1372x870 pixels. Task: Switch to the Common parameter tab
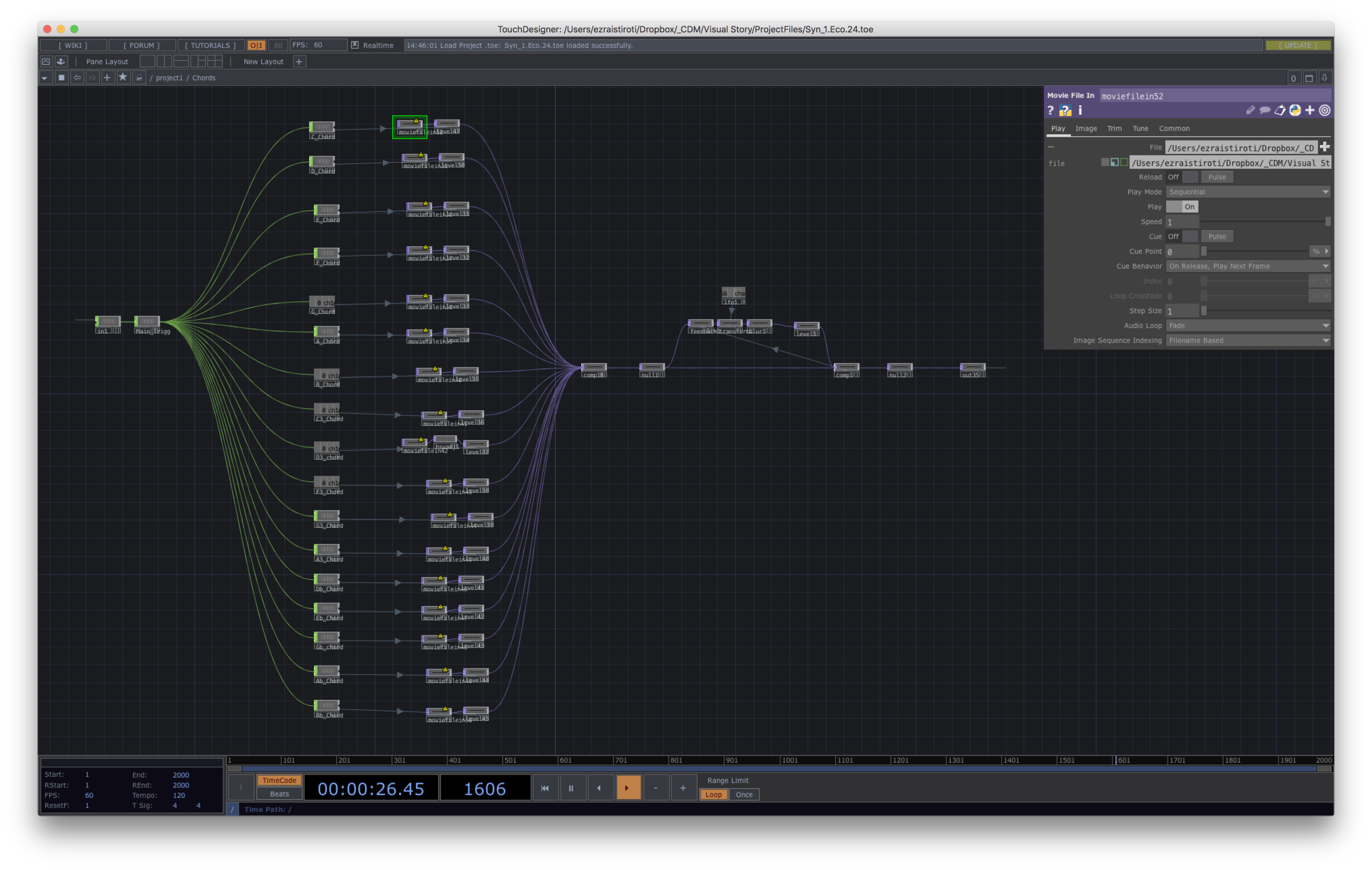[1174, 129]
